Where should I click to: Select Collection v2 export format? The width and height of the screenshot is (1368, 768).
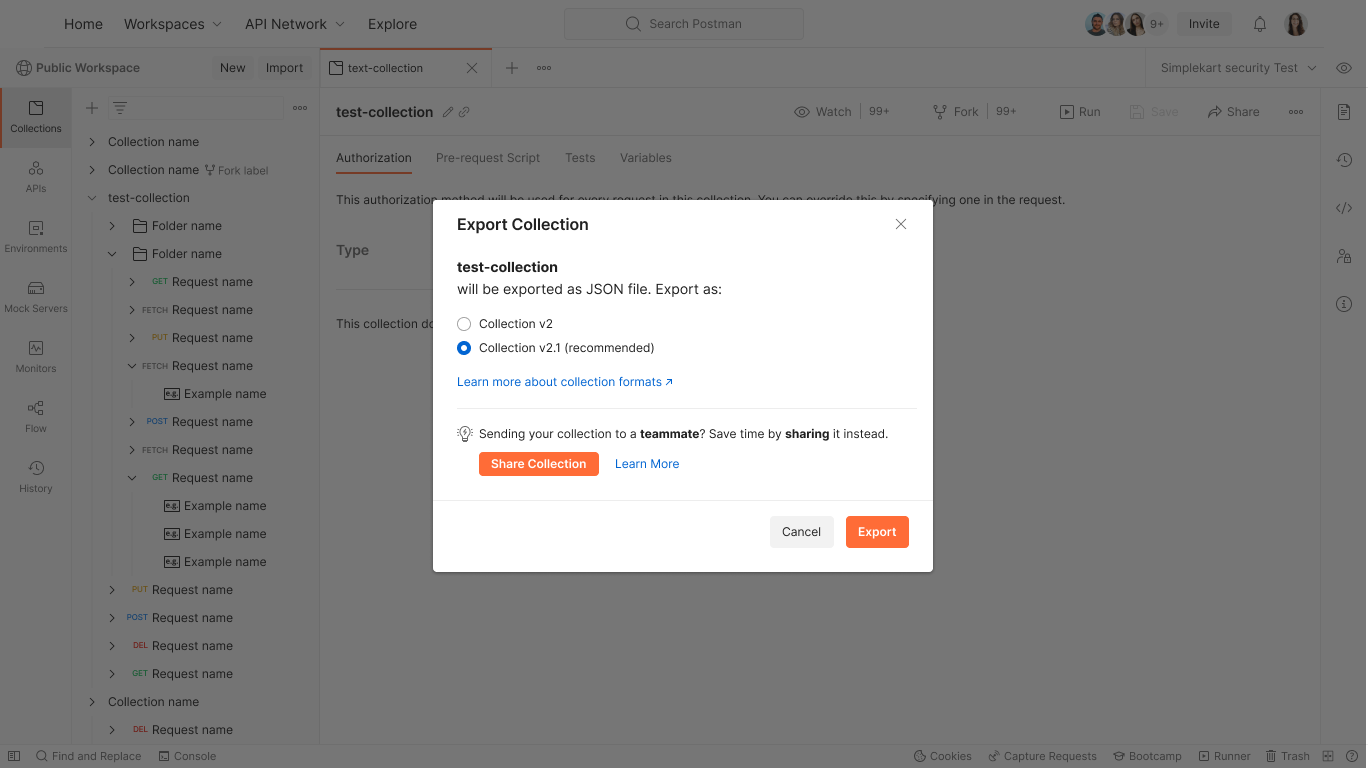click(464, 324)
